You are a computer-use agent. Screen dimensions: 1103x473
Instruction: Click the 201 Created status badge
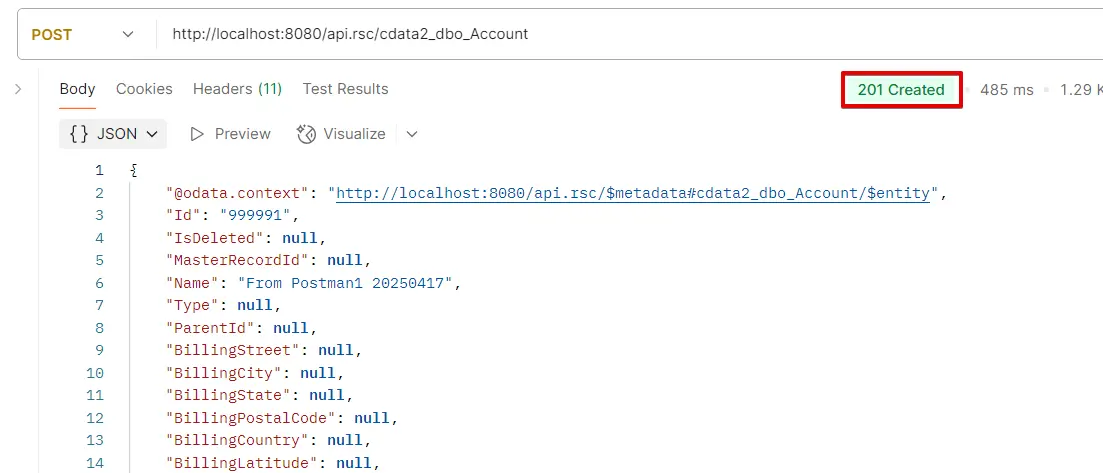pos(901,90)
